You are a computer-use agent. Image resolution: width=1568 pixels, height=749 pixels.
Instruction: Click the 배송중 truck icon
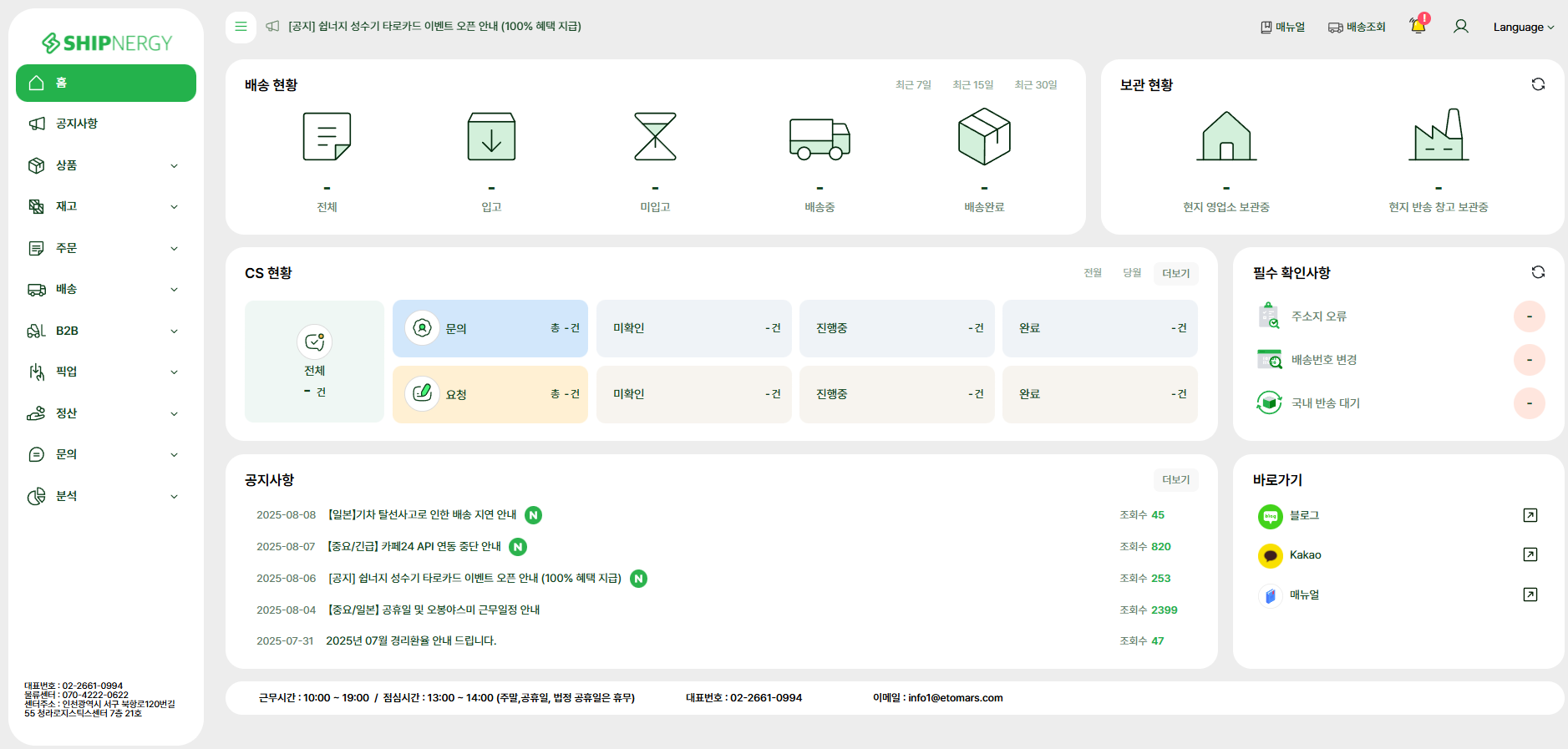(x=820, y=138)
